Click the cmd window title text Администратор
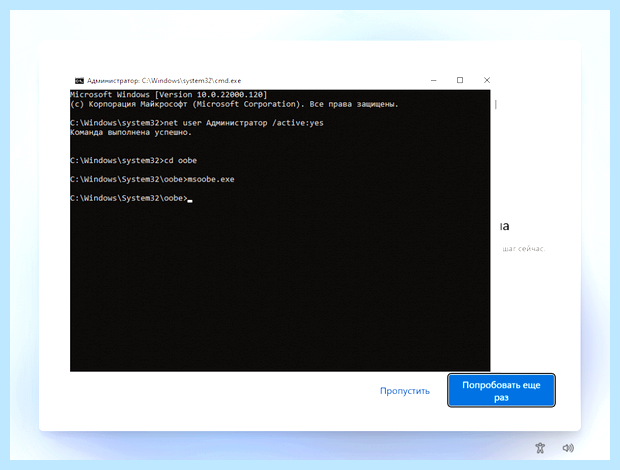This screenshot has width=620, height=470. coord(113,81)
